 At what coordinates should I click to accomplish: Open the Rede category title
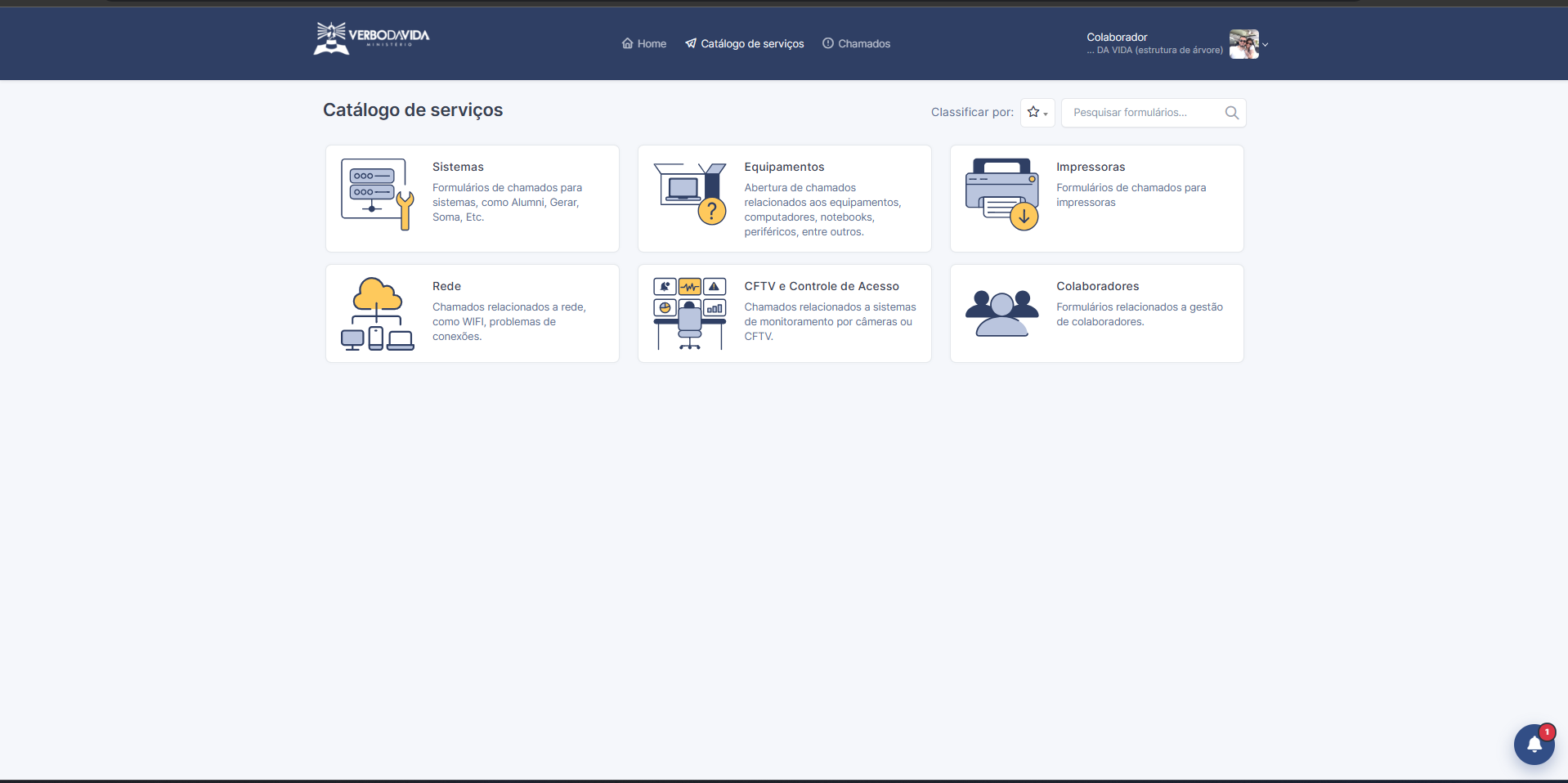click(x=446, y=286)
